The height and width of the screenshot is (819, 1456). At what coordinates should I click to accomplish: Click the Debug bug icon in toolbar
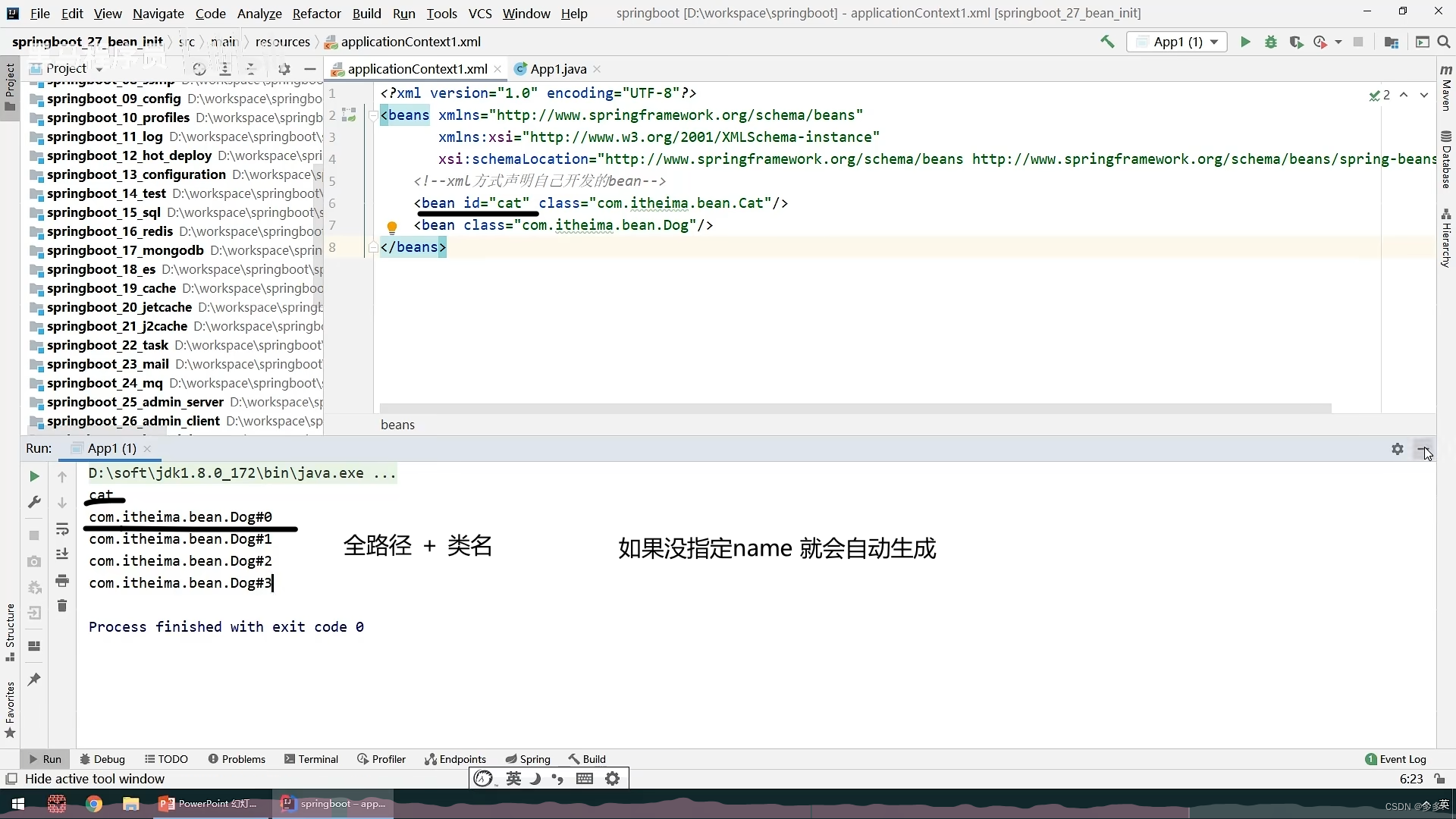[1271, 42]
